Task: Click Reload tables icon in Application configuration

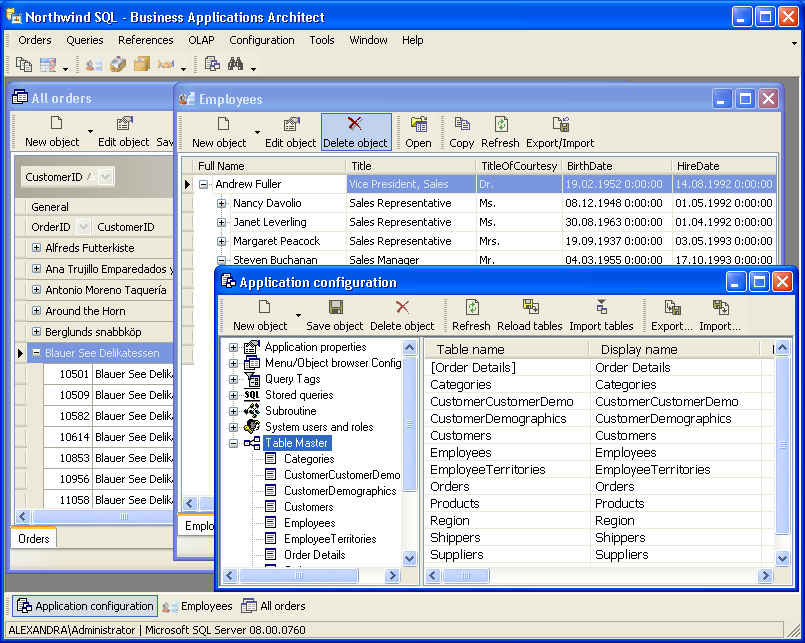Action: (x=530, y=307)
